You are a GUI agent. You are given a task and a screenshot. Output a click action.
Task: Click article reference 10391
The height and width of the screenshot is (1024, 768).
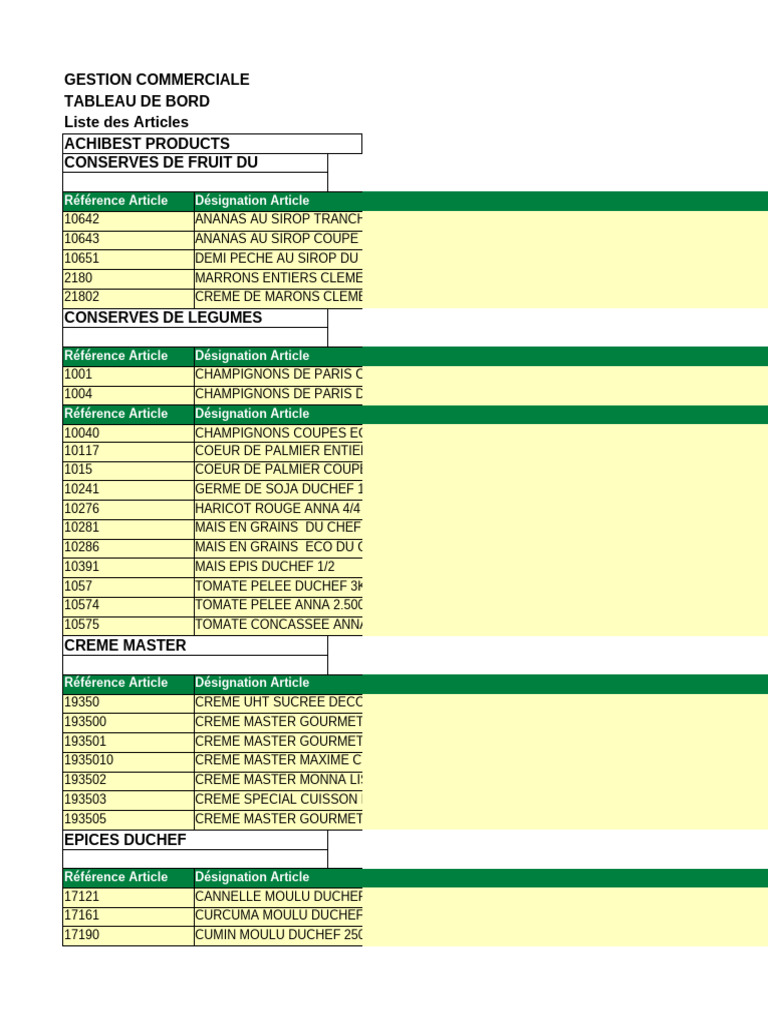click(x=128, y=568)
